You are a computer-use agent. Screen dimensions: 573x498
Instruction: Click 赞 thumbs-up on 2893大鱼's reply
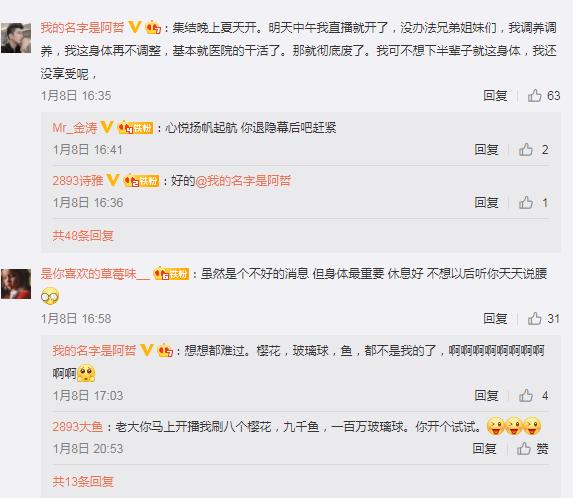point(533,448)
